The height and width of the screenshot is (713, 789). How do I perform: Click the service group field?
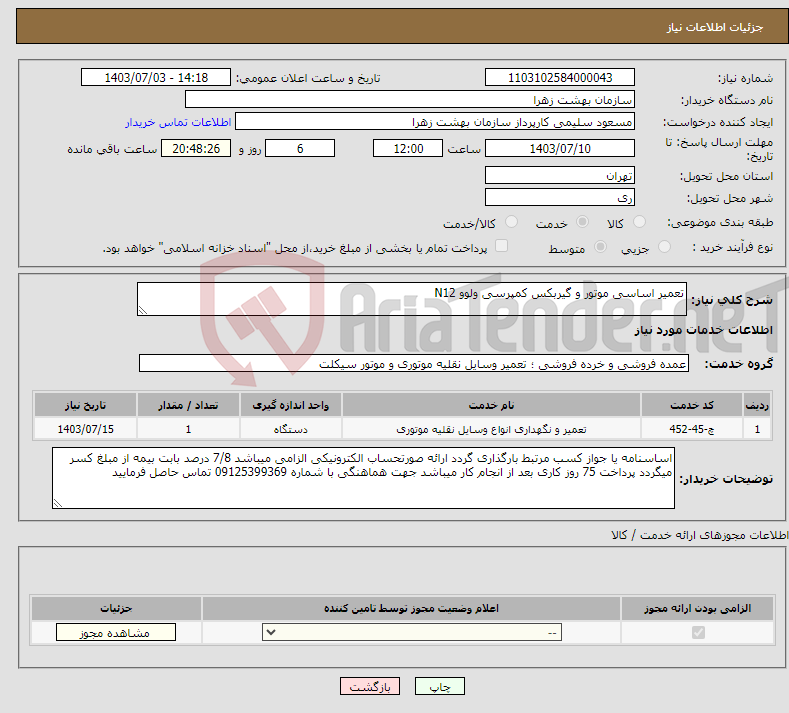coord(414,363)
